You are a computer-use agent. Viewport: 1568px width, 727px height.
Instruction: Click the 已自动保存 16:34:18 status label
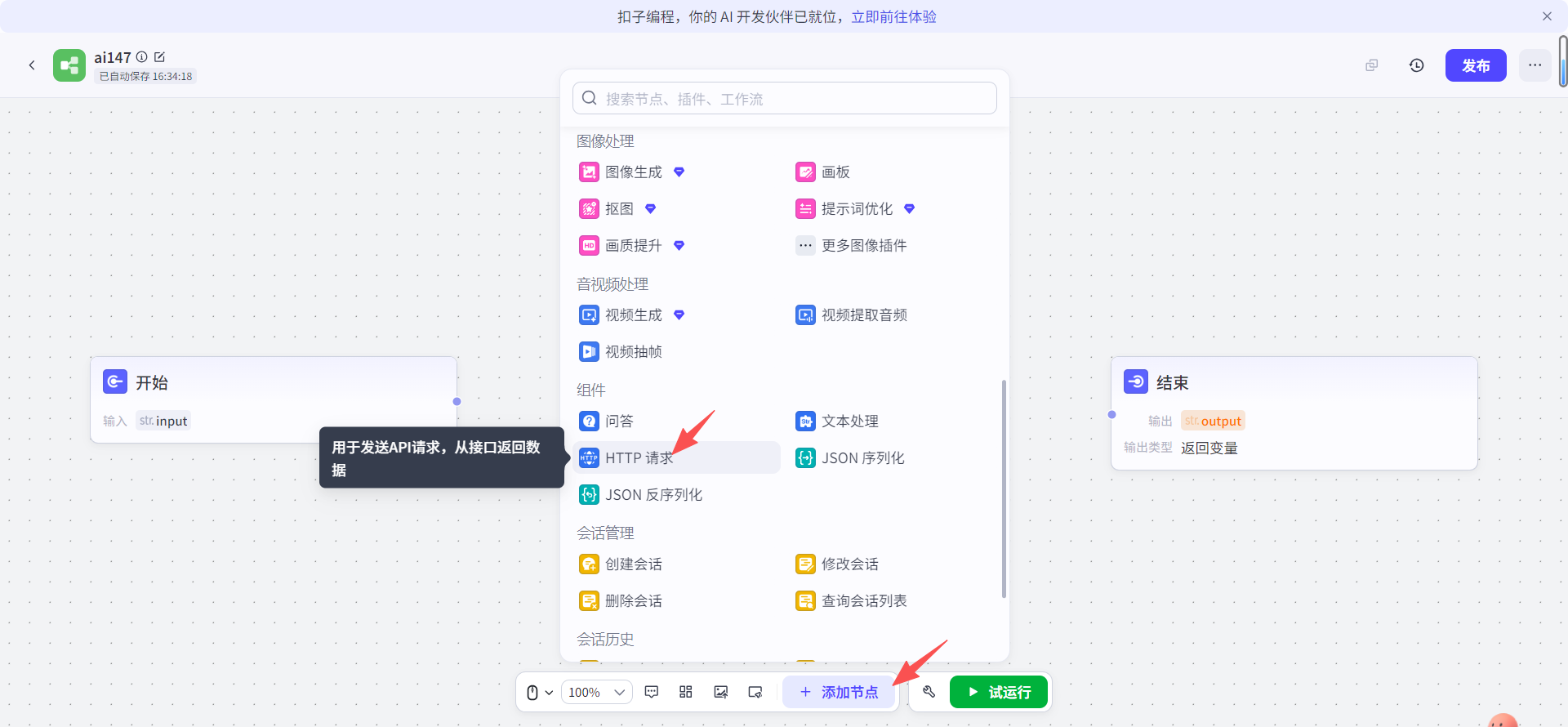pyautogui.click(x=145, y=77)
